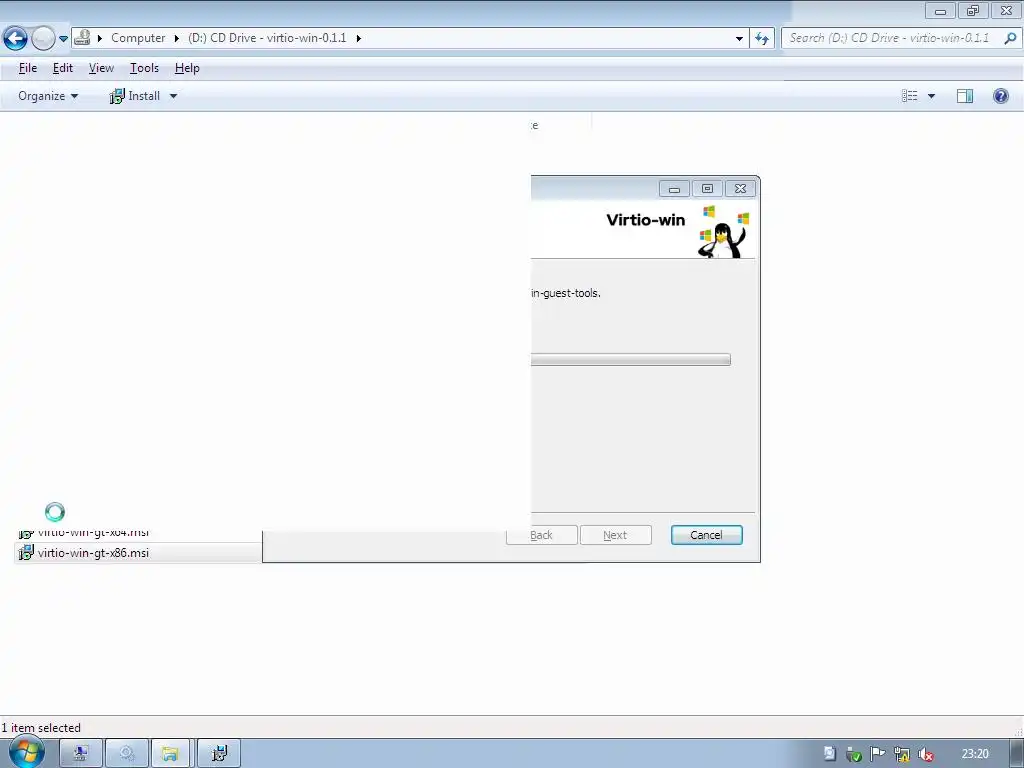
Task: Click the Explorer Forward arrow button
Action: (43, 39)
